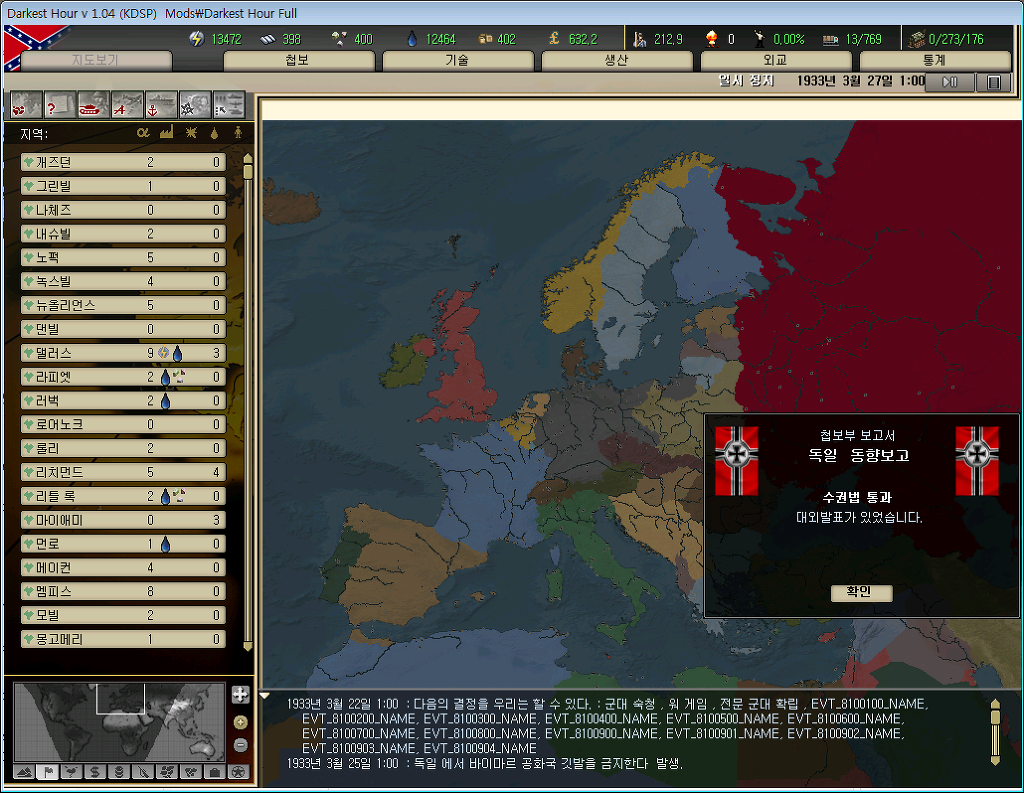Click the message log scrollbar thumb
The height and width of the screenshot is (793, 1024).
pyautogui.click(x=995, y=717)
